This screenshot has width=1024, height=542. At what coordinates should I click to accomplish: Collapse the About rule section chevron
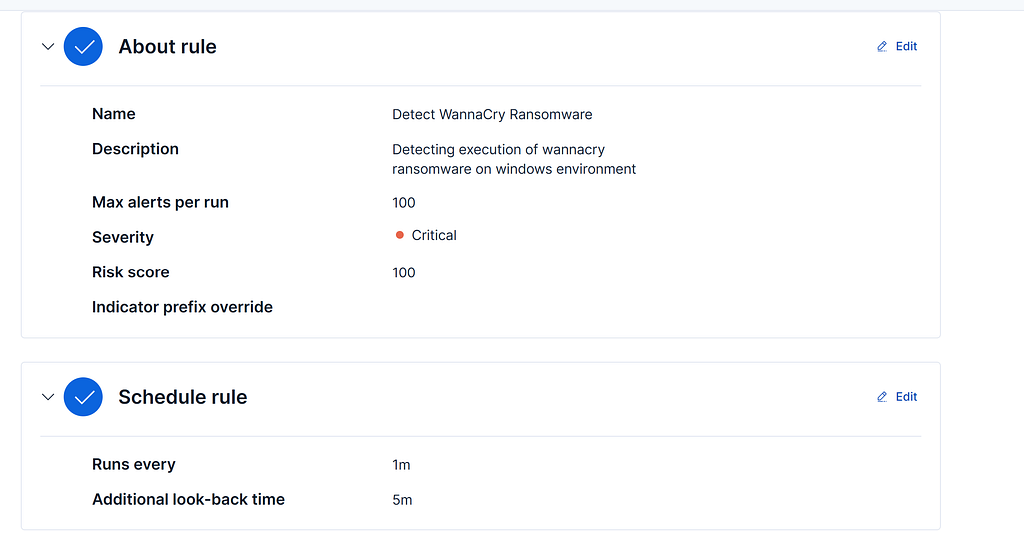47,47
